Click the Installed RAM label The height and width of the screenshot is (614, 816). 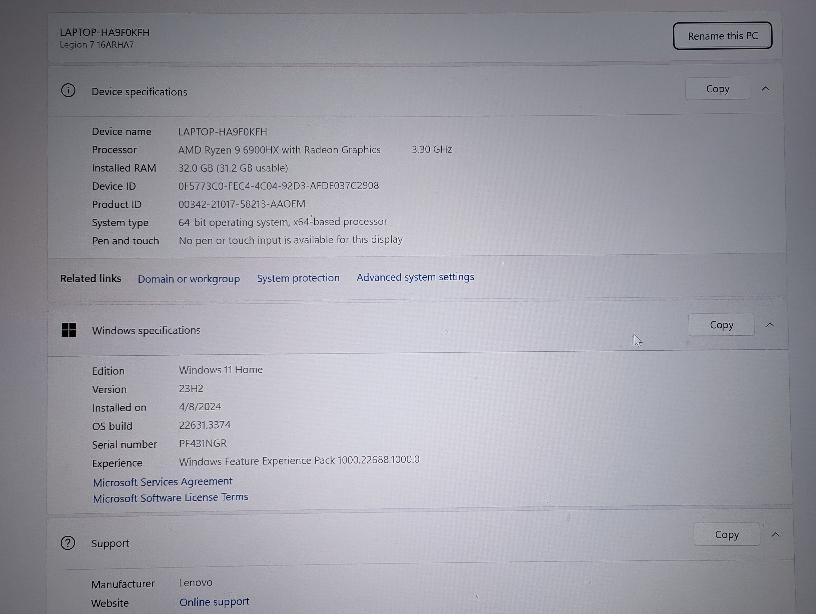(x=124, y=168)
